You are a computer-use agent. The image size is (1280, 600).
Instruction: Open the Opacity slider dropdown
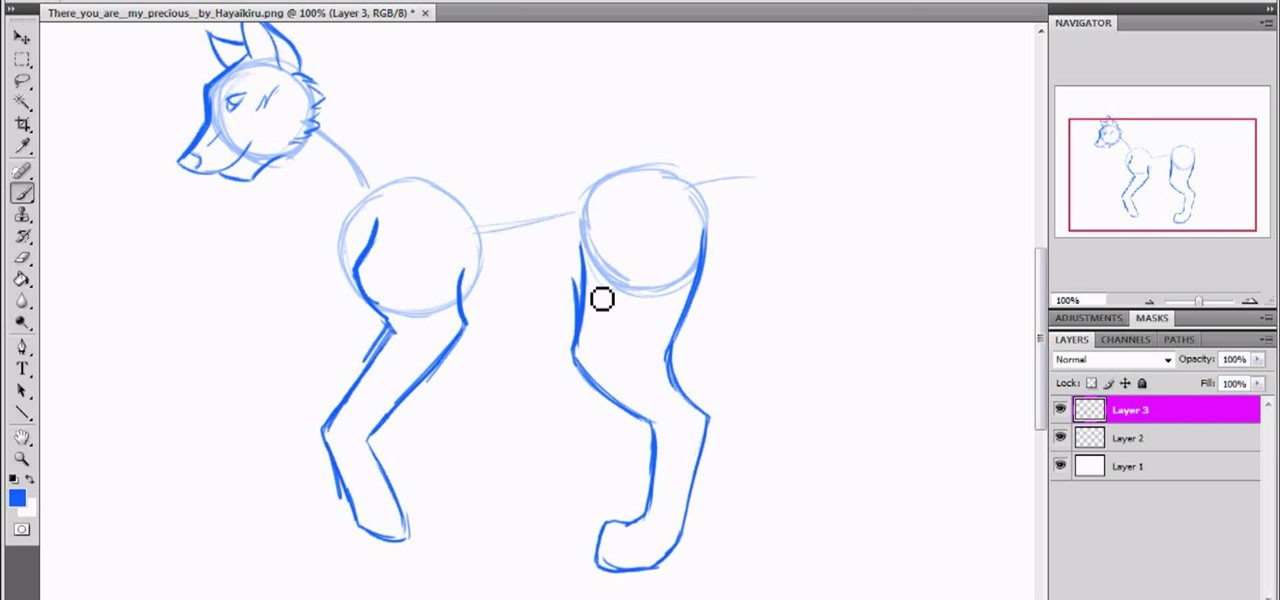1257,359
